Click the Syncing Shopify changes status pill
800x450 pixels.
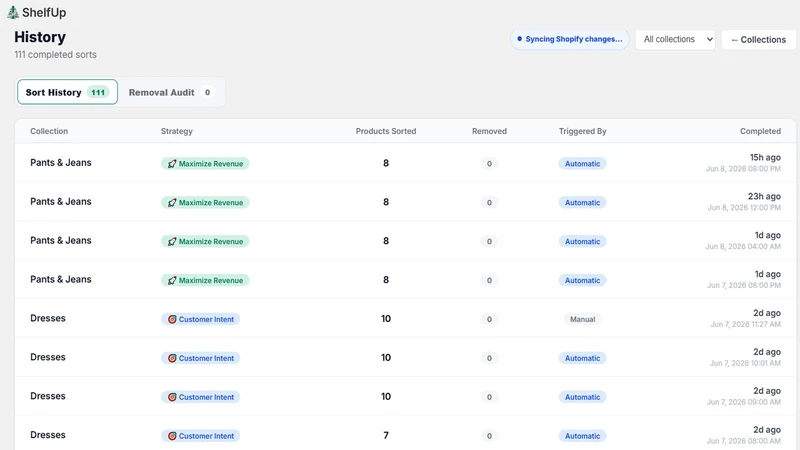tap(569, 39)
